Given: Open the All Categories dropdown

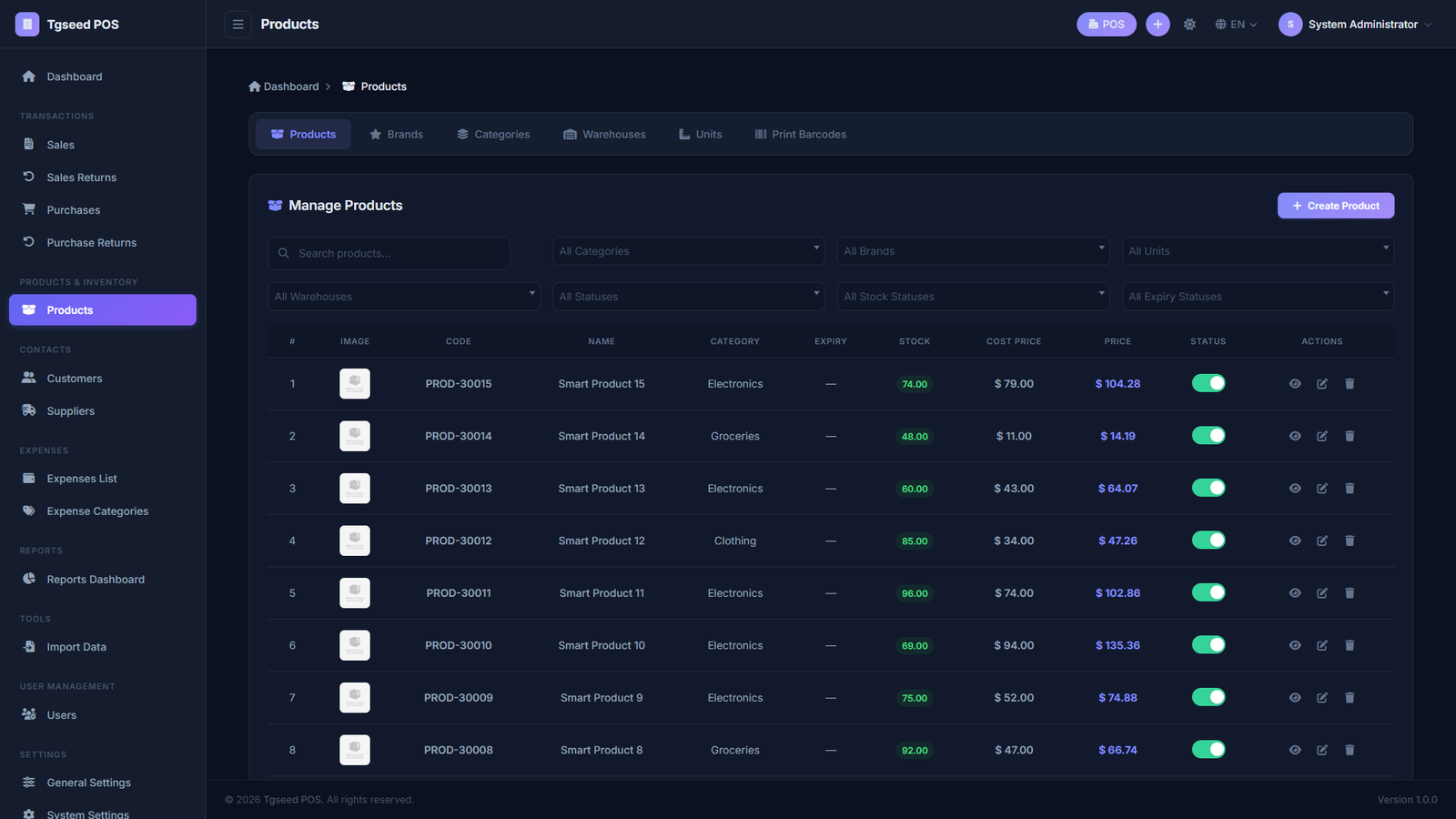Looking at the screenshot, I should [688, 251].
